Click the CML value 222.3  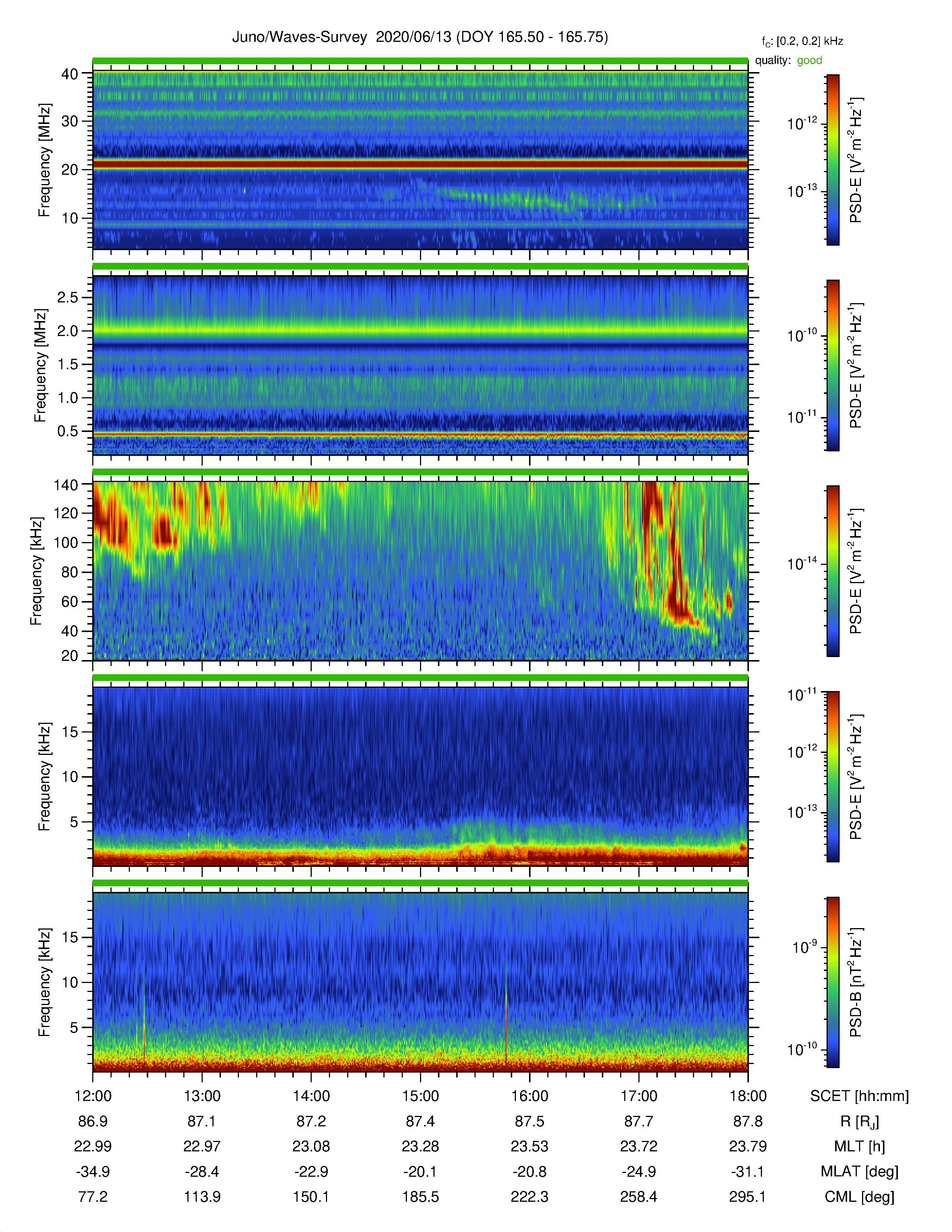[x=530, y=1197]
